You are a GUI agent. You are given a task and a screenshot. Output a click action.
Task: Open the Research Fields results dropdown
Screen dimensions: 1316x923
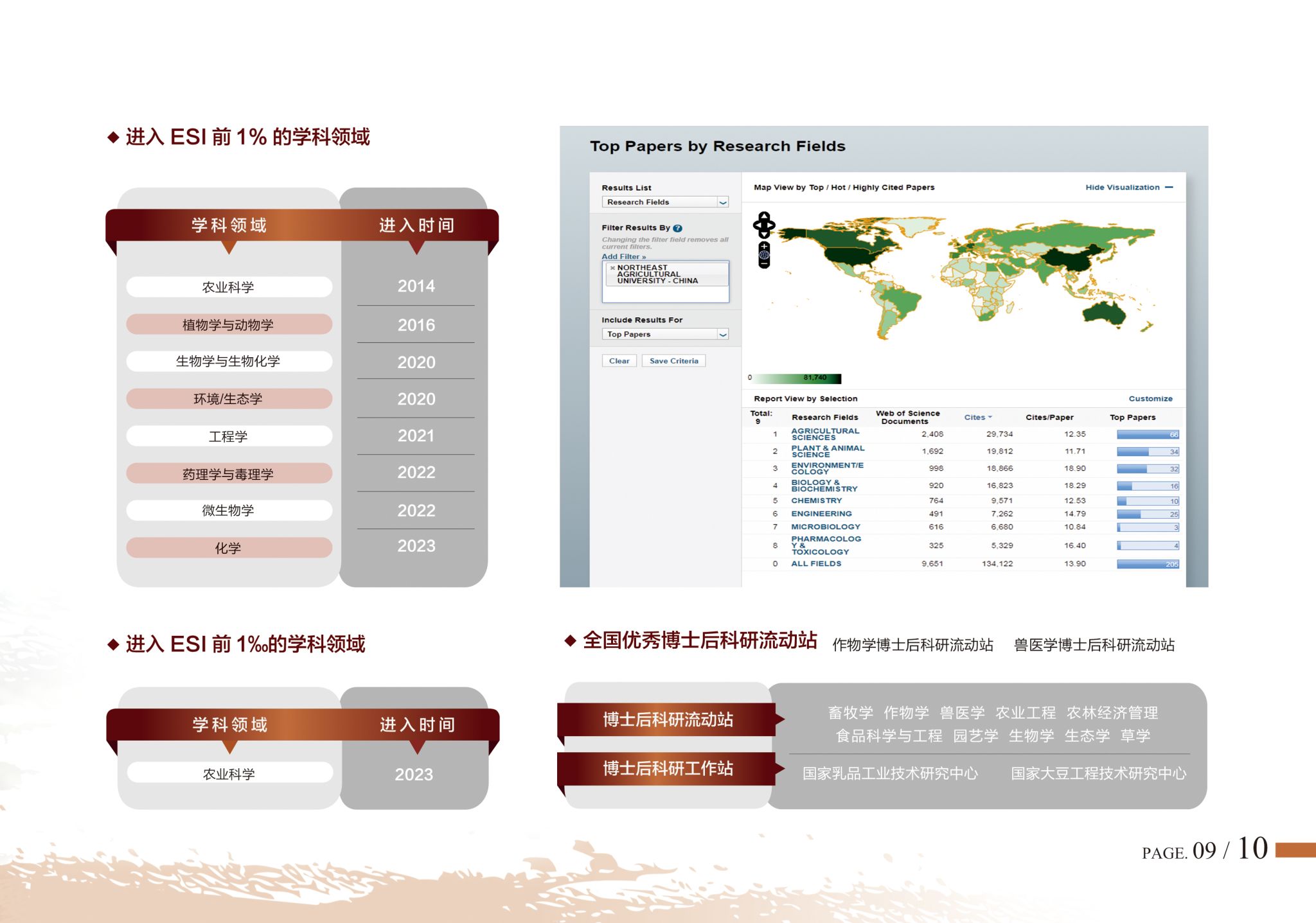pyautogui.click(x=723, y=202)
